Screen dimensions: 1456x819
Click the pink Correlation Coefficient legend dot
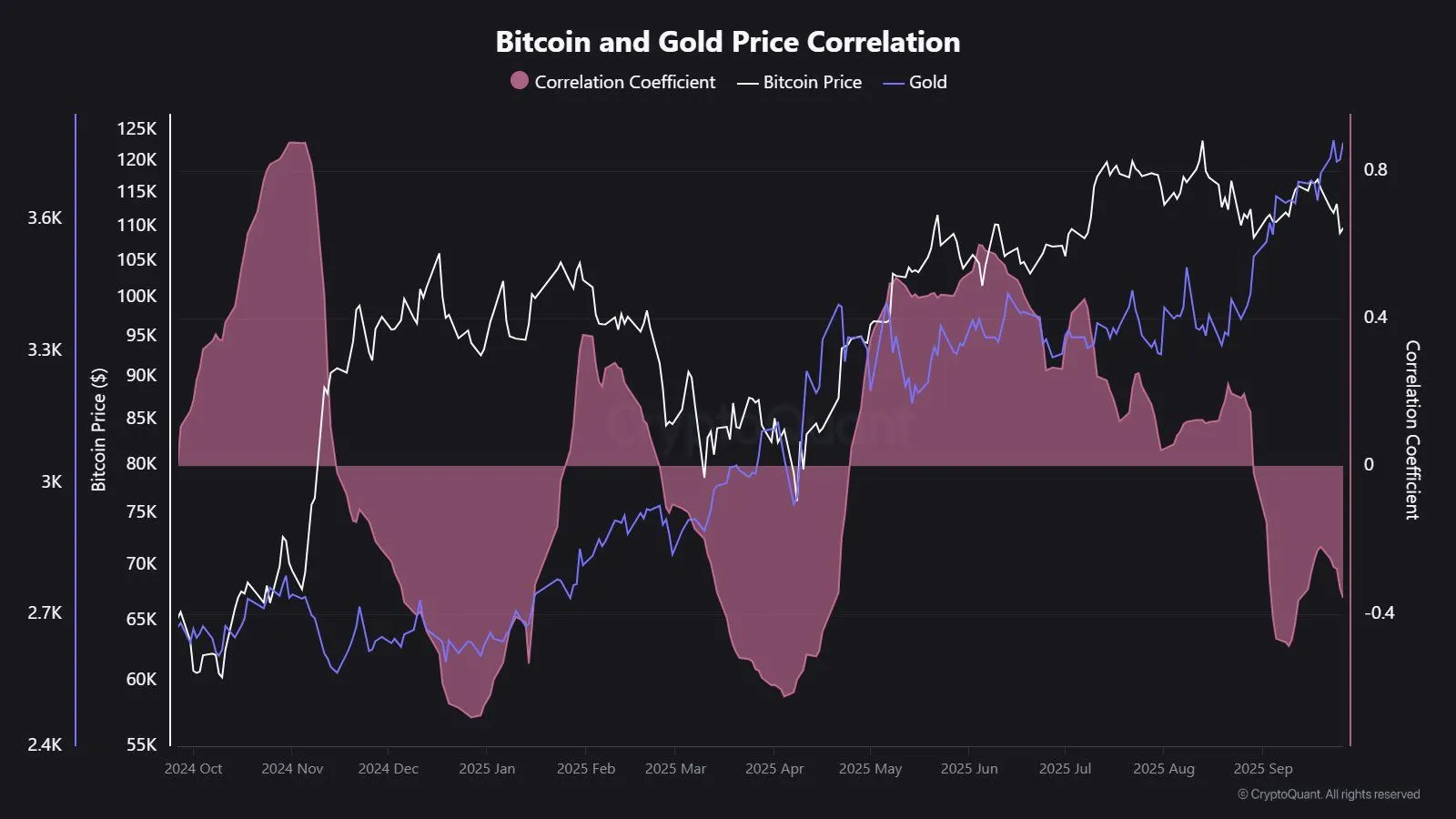coord(520,81)
